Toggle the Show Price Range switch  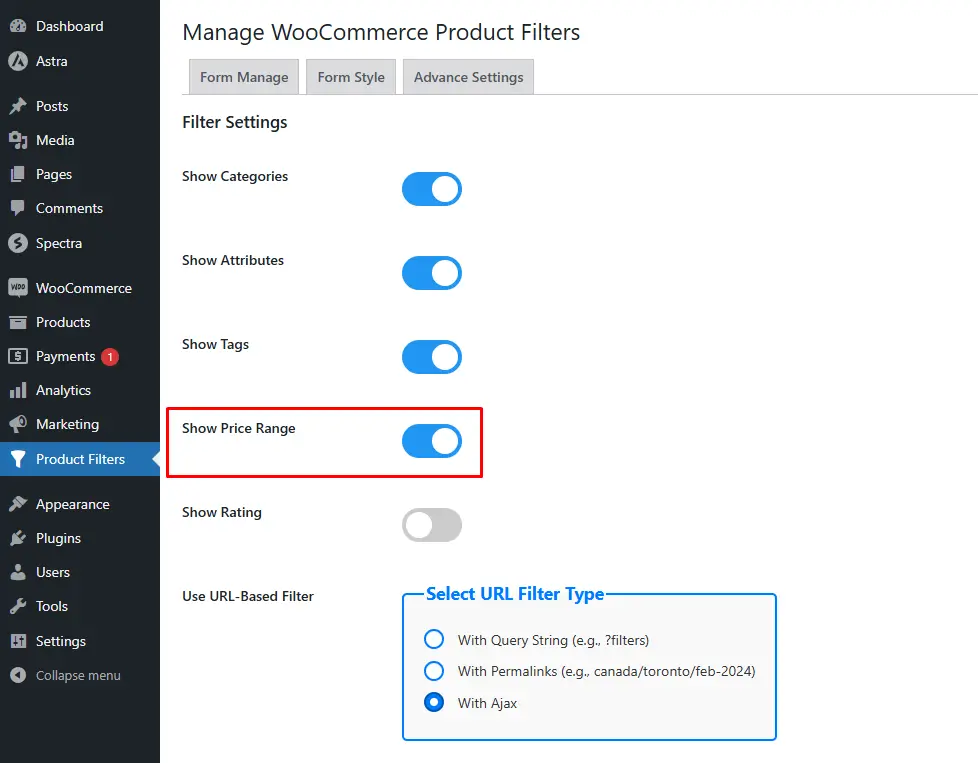click(x=432, y=441)
